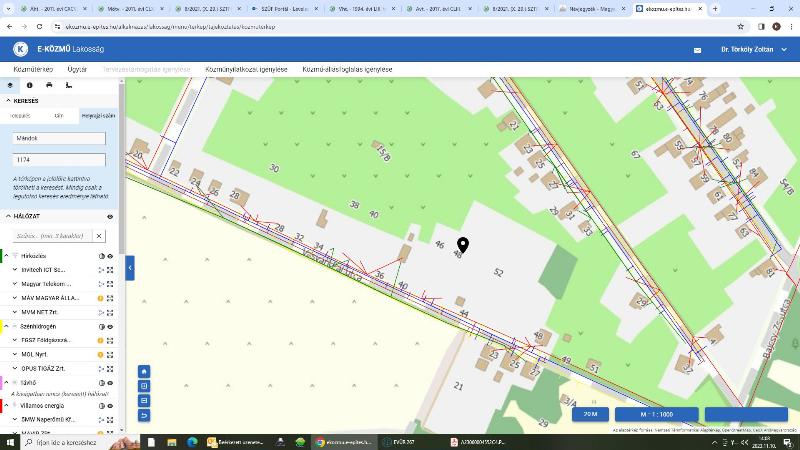Image resolution: width=800 pixels, height=450 pixels.
Task: Click the print icon in sidebar
Action: (49, 85)
